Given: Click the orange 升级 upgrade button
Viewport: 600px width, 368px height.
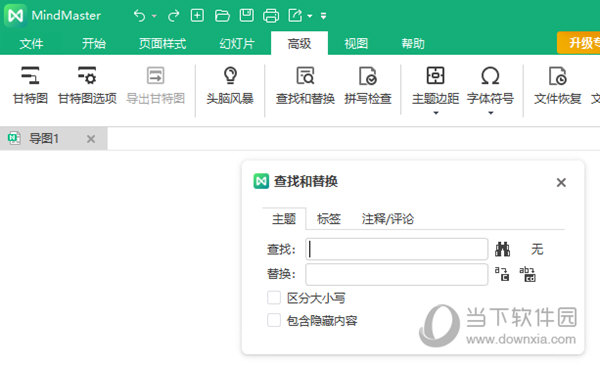Looking at the screenshot, I should click(x=579, y=42).
